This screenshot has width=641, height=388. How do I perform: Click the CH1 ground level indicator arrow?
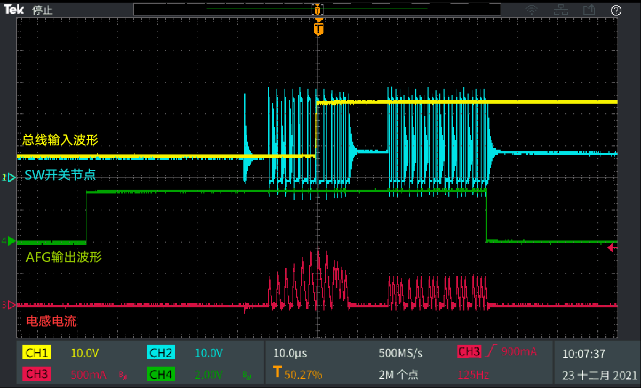[x=9, y=177]
